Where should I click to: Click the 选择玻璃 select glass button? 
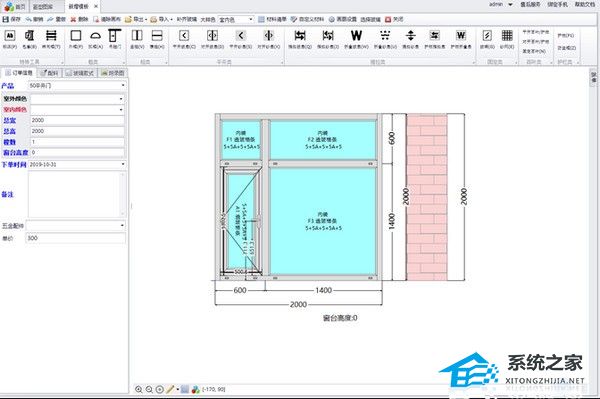(370, 19)
